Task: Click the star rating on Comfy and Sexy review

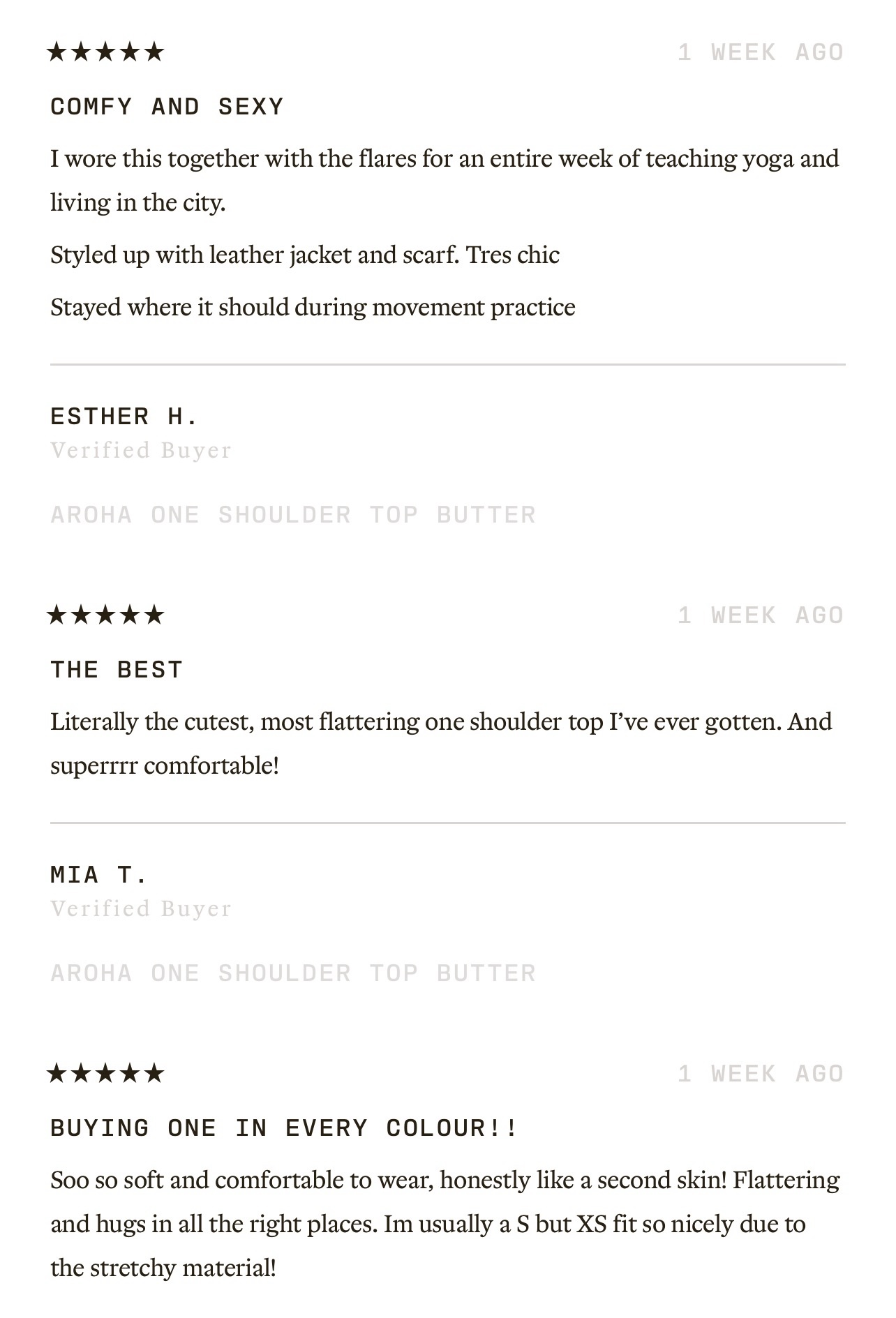Action: coord(105,52)
